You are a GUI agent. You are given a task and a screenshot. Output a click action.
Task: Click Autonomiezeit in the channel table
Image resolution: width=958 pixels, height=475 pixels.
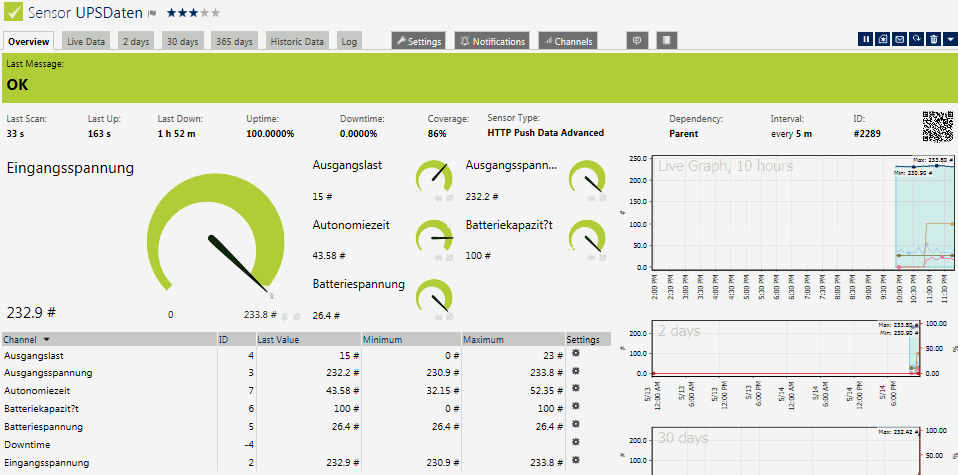tap(36, 391)
